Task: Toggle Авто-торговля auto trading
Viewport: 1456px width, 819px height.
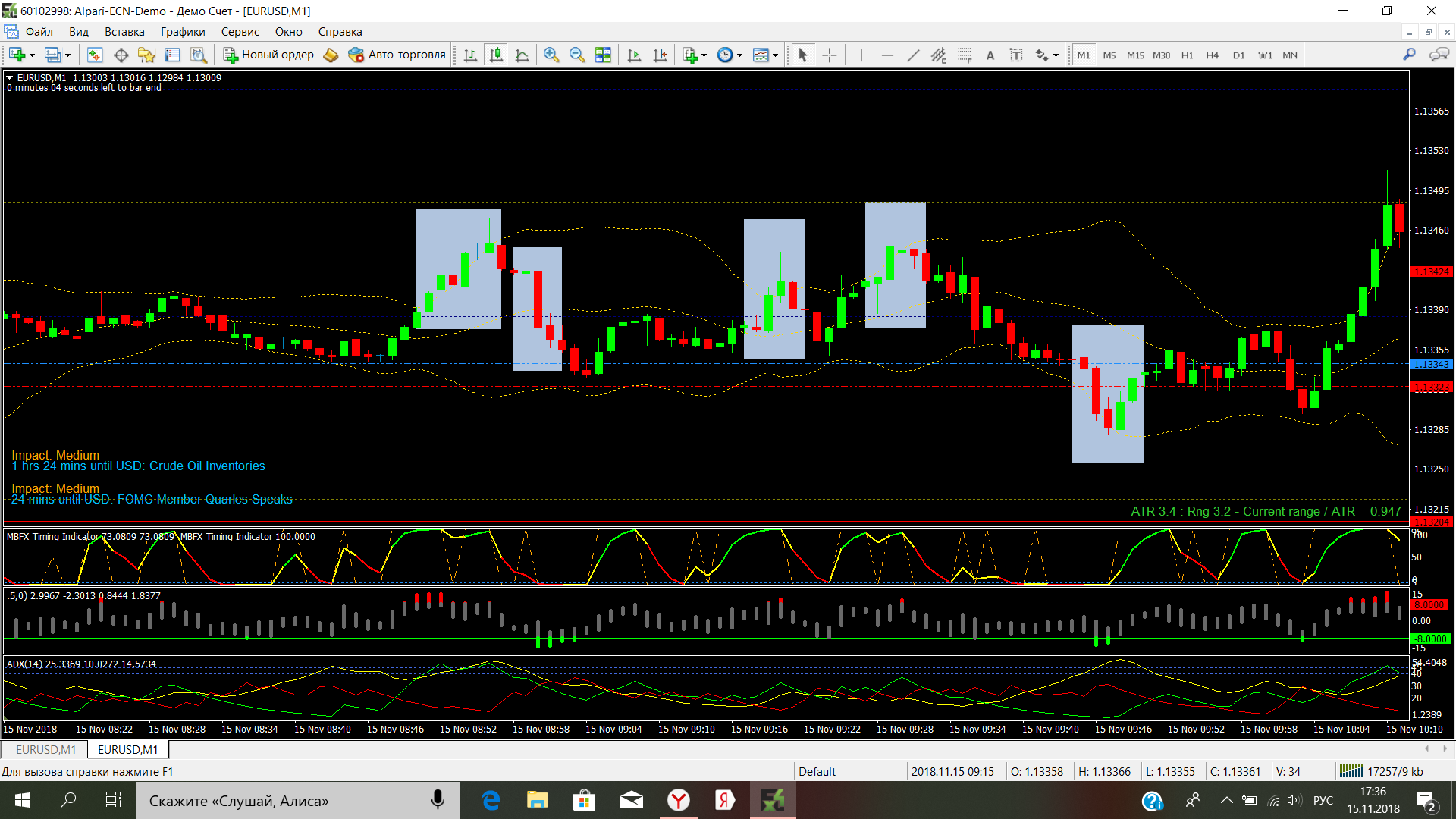Action: pos(397,55)
